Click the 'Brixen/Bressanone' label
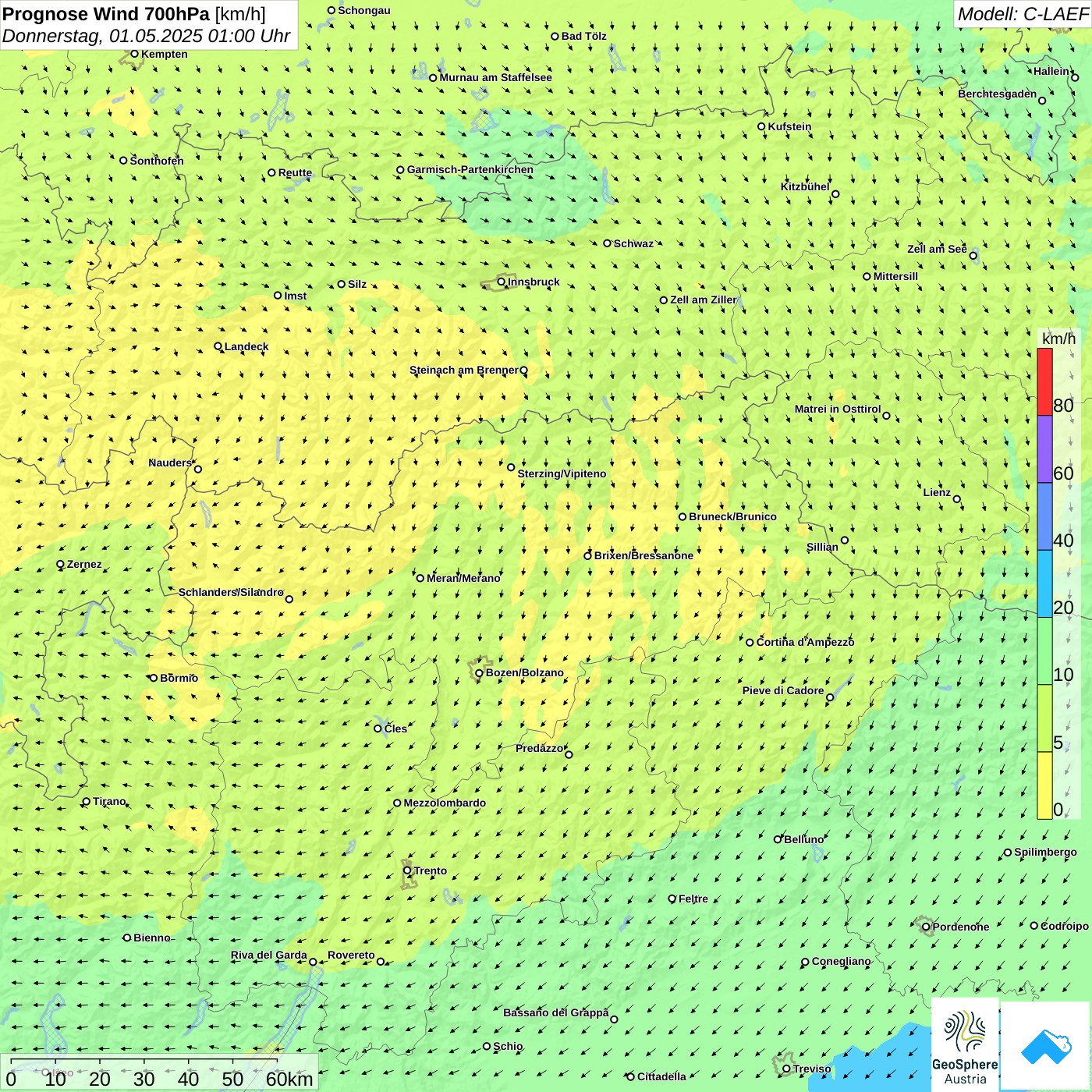Viewport: 1092px width, 1092px height. pos(643,555)
